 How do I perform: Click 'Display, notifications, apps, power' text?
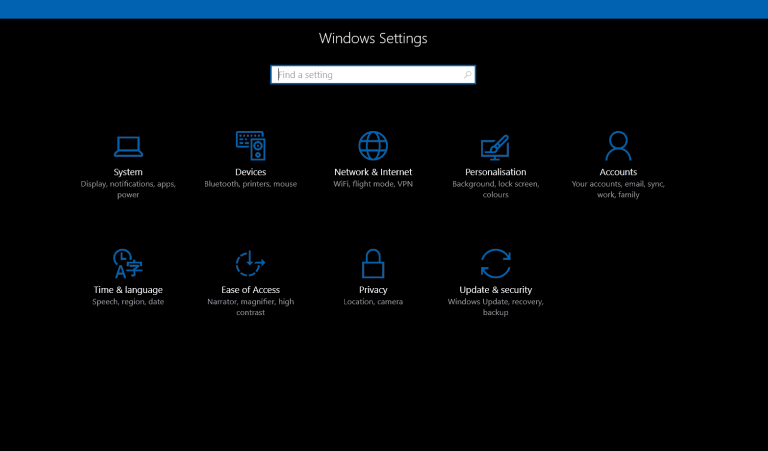[128, 189]
